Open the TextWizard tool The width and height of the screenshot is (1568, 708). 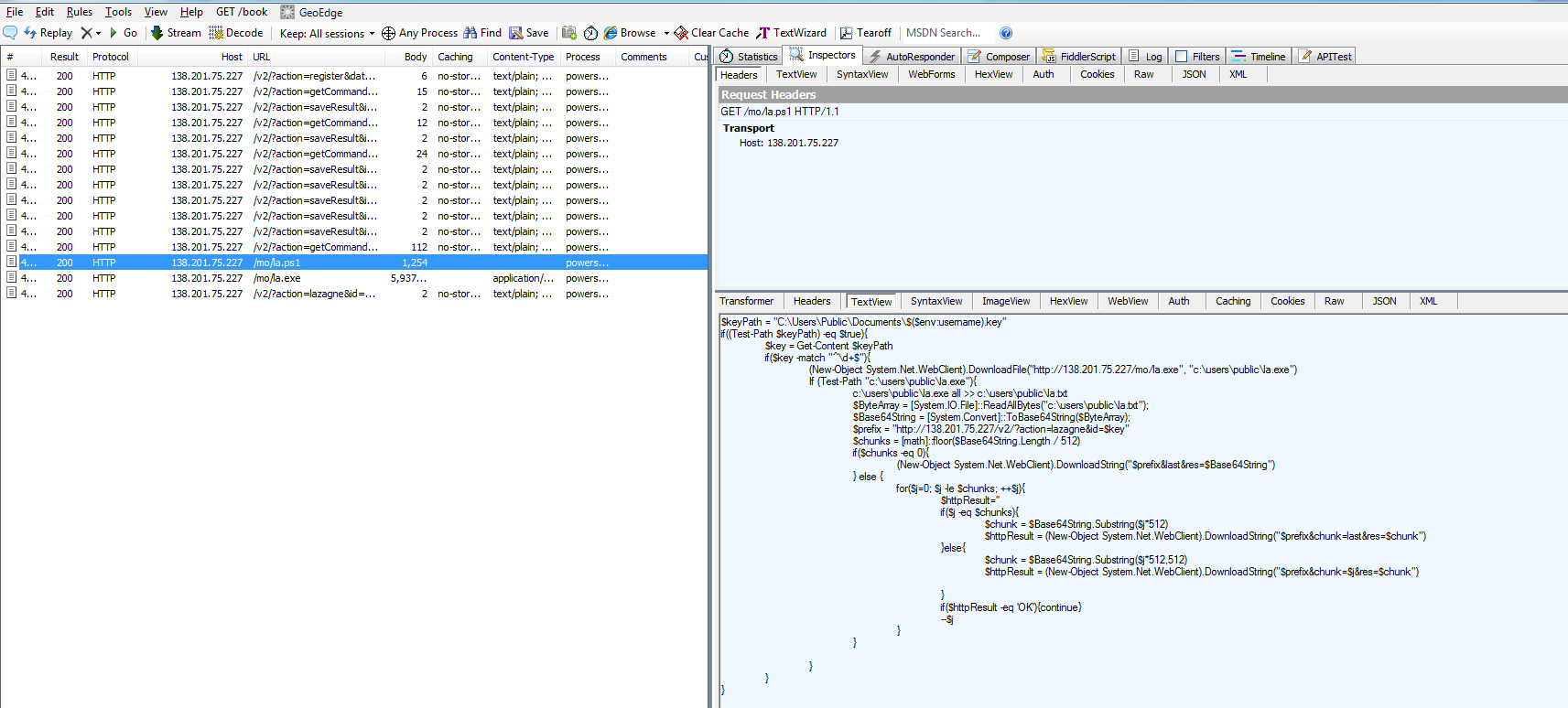pos(792,33)
